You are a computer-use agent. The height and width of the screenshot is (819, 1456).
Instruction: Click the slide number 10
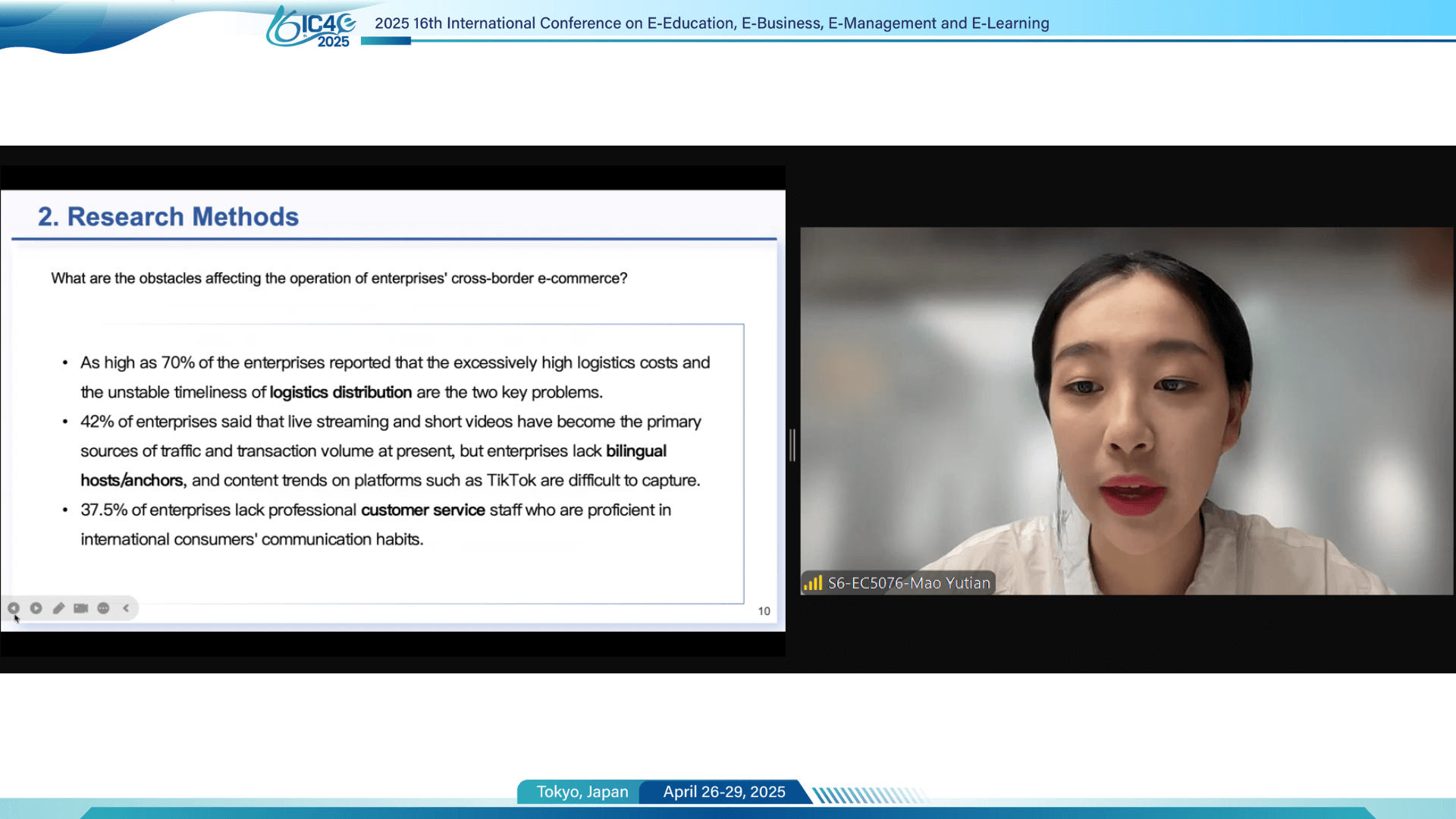point(764,611)
